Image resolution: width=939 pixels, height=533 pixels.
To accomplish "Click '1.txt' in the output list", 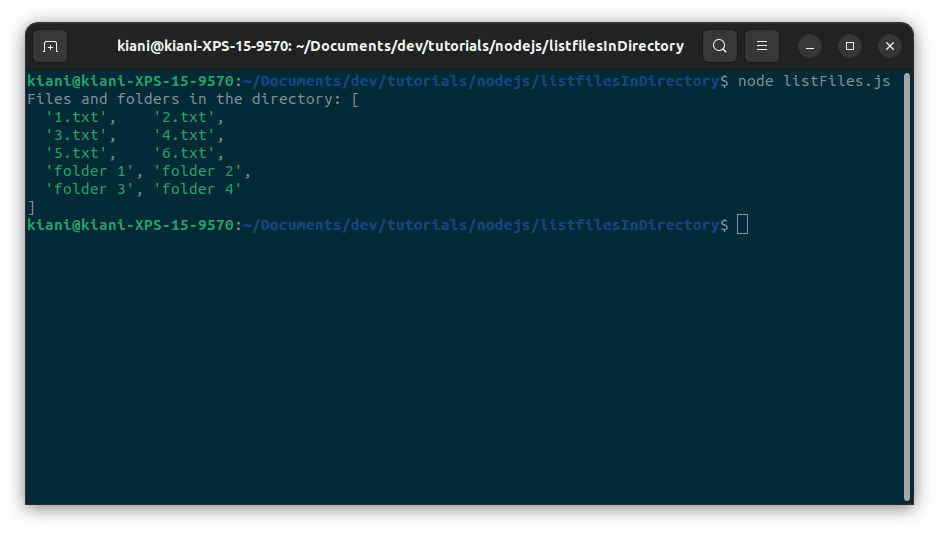I will pos(76,117).
